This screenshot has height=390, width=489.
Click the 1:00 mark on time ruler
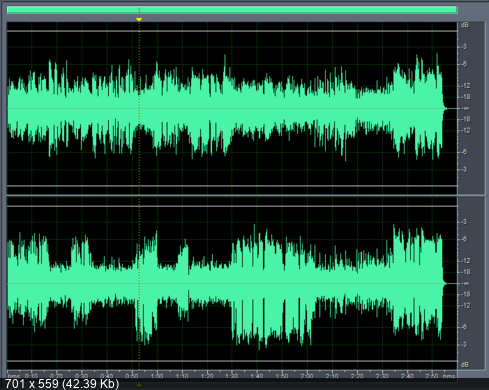[157, 376]
